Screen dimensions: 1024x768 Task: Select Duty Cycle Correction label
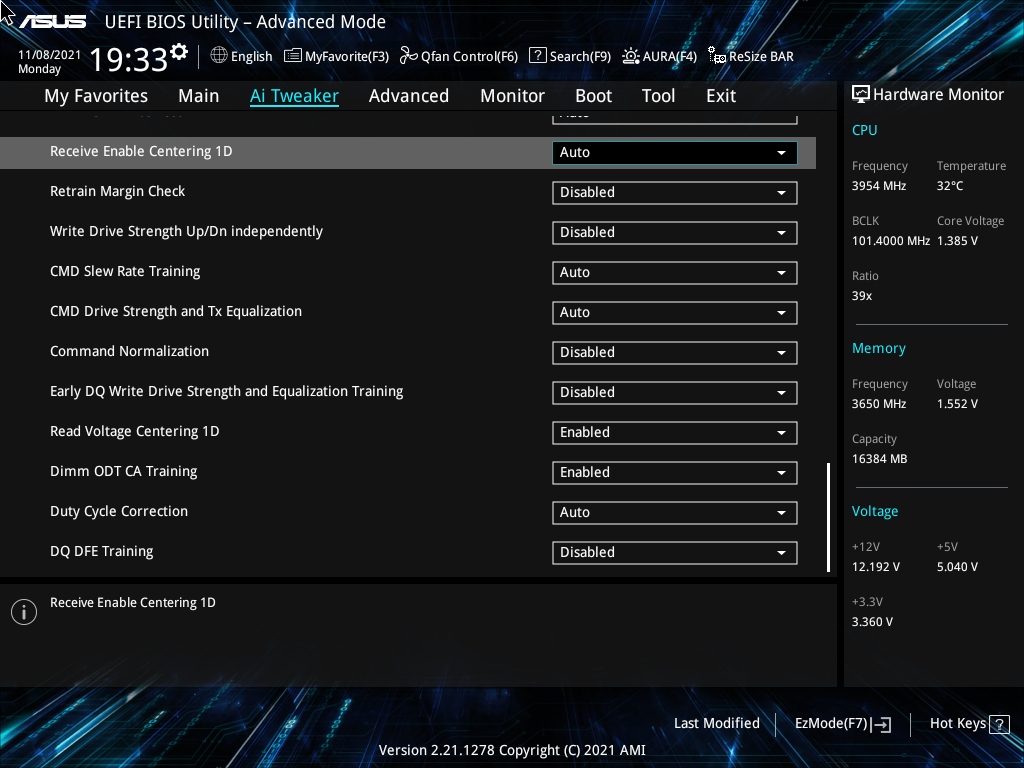pyautogui.click(x=119, y=511)
